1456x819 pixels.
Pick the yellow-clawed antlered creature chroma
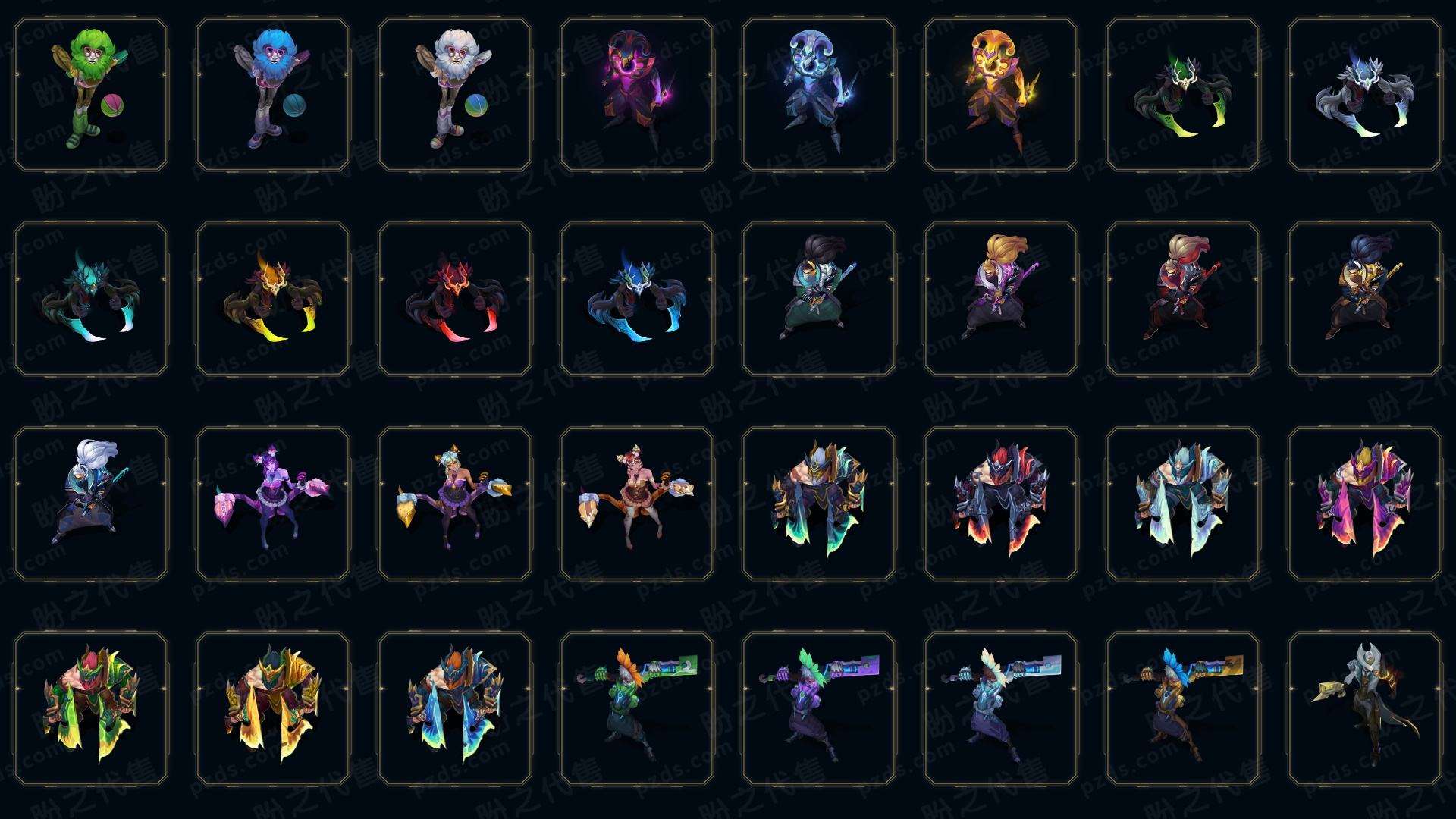273,299
